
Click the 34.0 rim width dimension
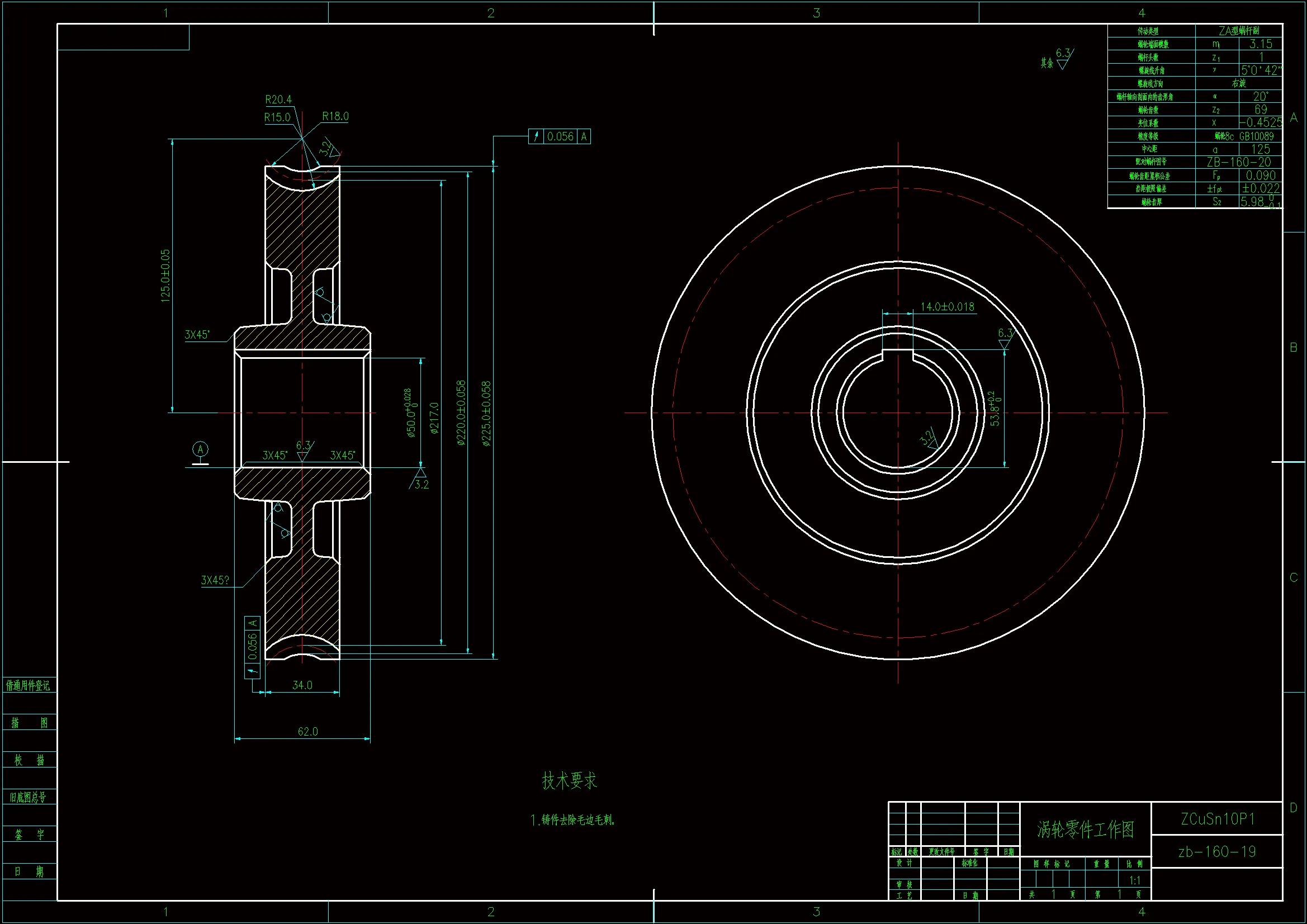(302, 685)
